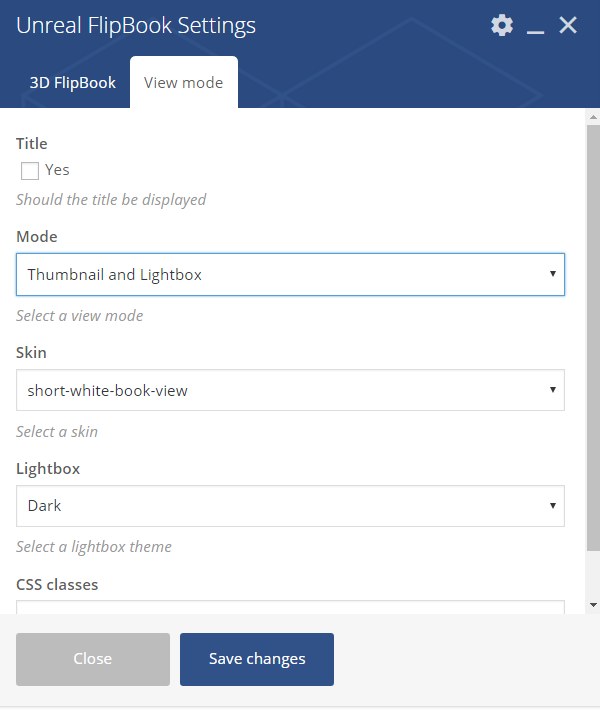
Task: Click the Close button
Action: click(x=93, y=659)
